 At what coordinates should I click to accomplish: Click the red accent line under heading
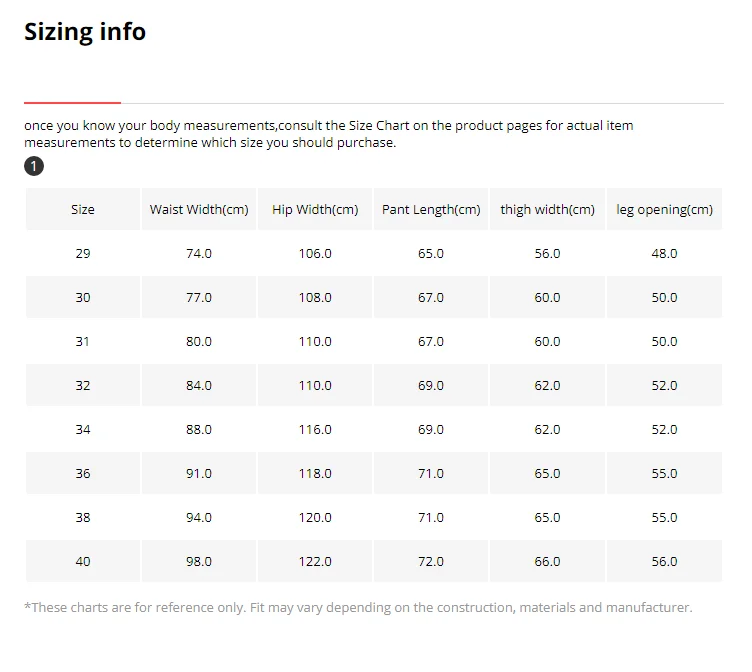pos(72,102)
